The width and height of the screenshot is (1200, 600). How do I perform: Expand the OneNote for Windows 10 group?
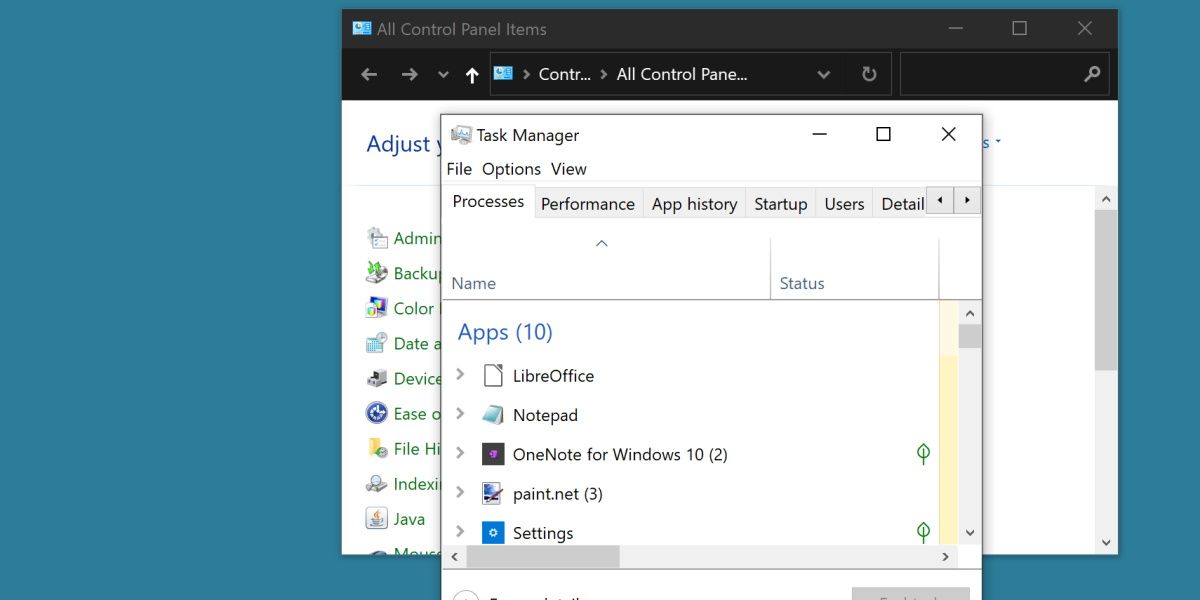point(460,453)
